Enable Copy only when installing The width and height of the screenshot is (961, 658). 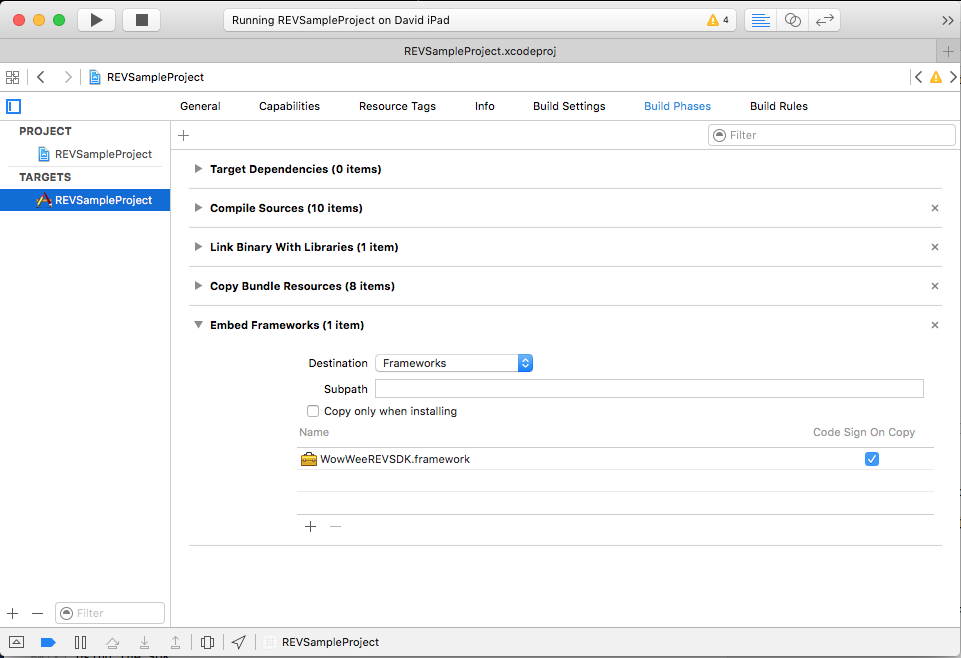[313, 411]
